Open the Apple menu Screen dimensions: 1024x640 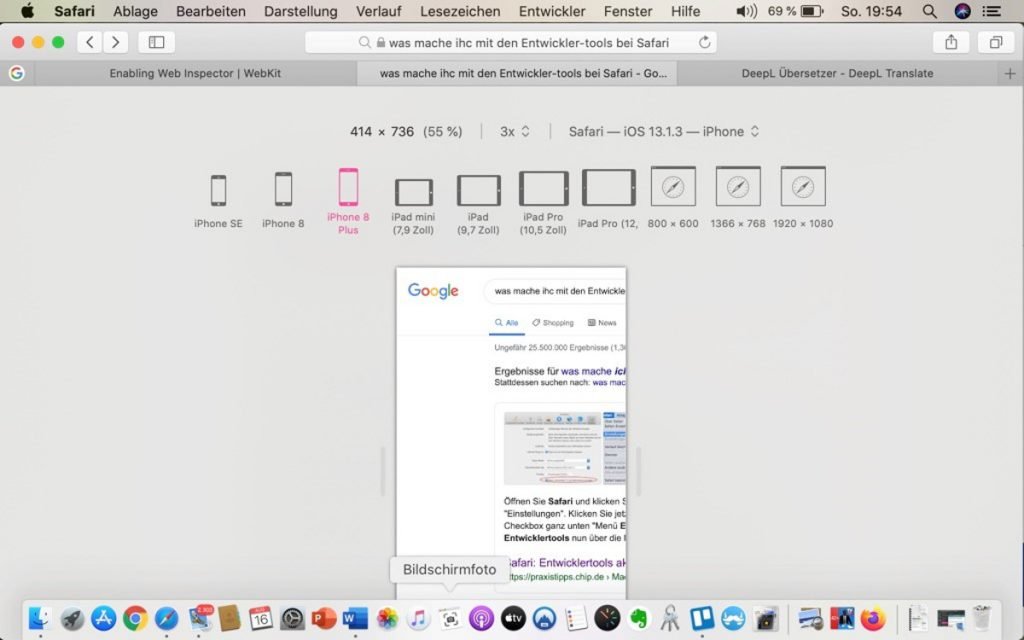(x=27, y=11)
